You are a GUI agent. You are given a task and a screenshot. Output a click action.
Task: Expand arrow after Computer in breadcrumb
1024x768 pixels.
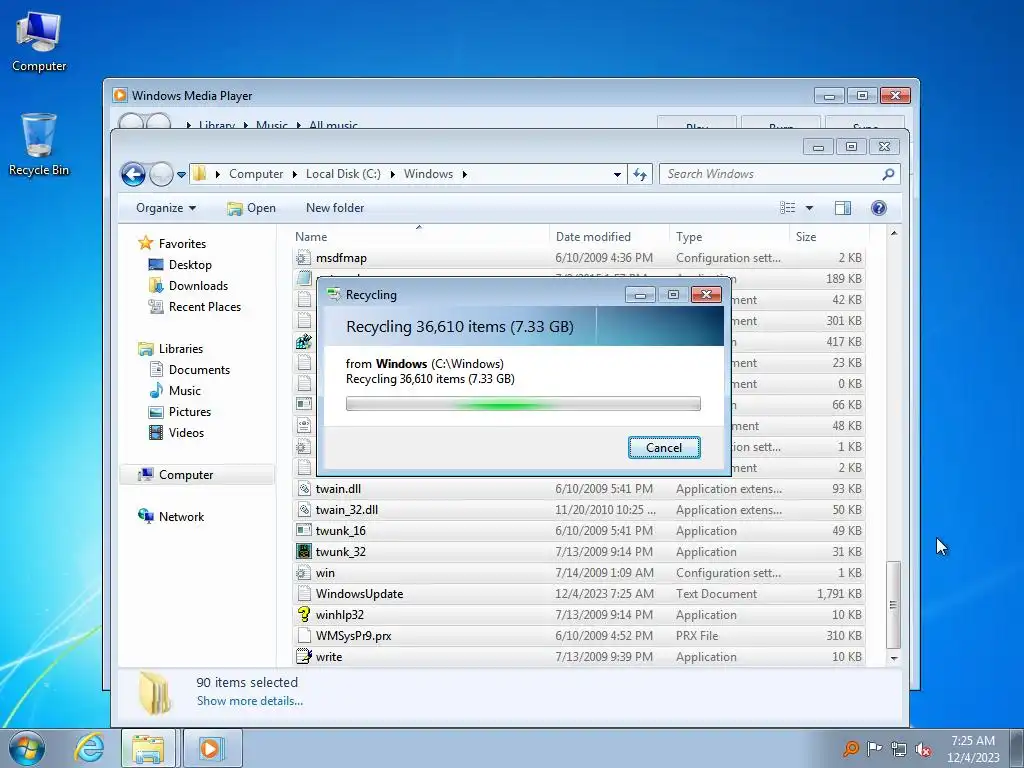point(295,174)
